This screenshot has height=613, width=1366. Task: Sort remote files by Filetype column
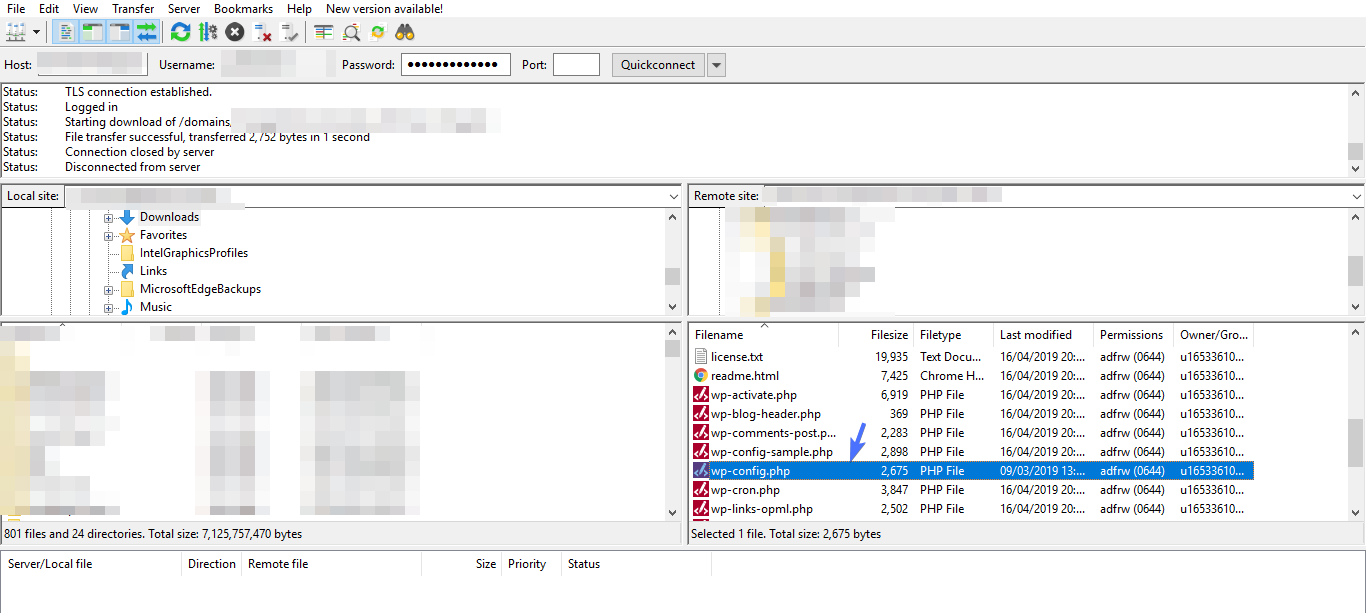(953, 335)
